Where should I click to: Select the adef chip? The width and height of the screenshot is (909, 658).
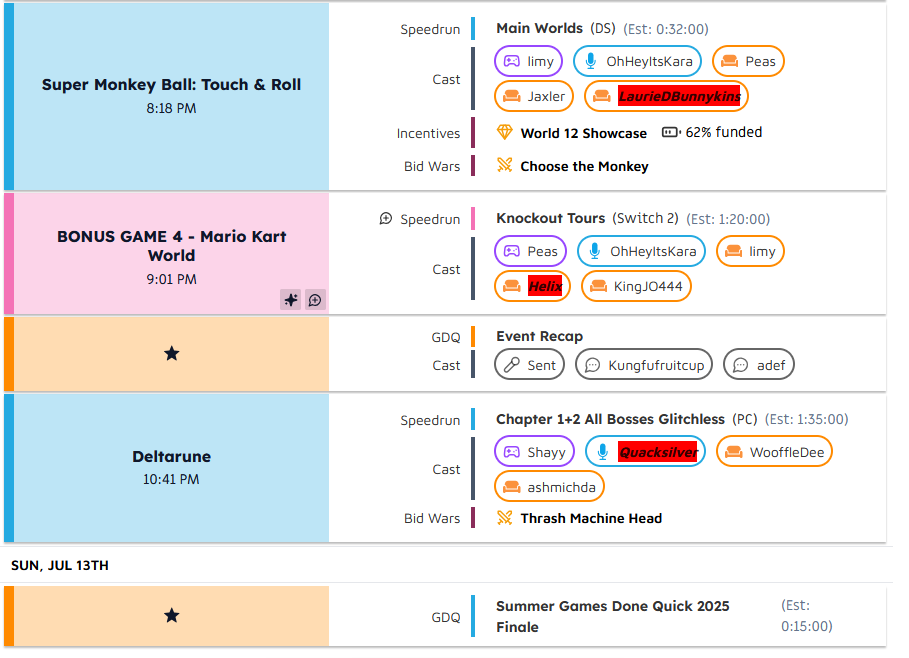758,365
